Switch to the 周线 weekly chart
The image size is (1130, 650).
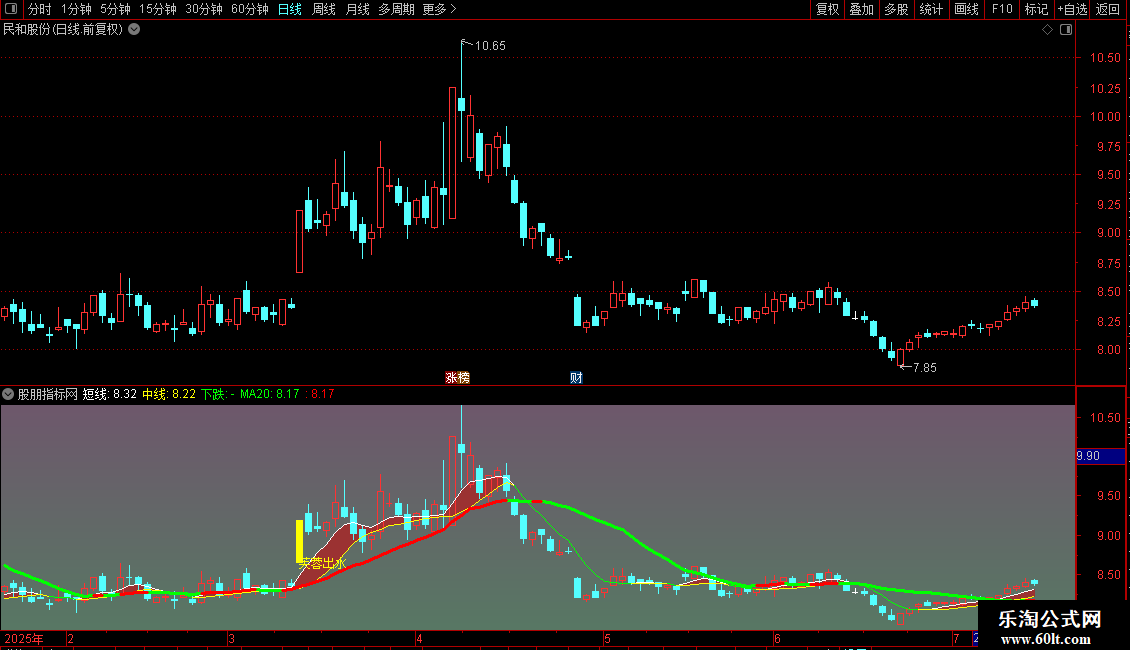tap(324, 9)
